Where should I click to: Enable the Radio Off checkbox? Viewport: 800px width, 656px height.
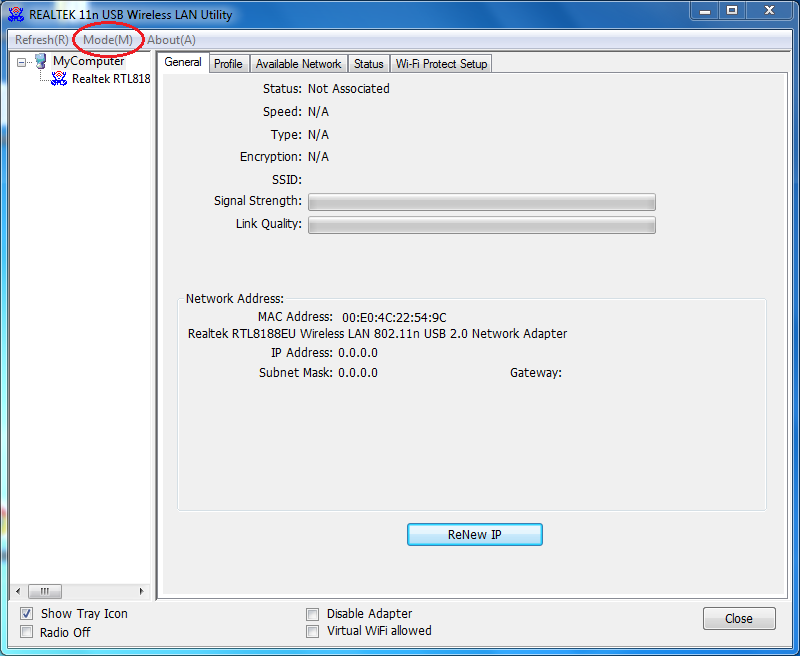tap(27, 632)
